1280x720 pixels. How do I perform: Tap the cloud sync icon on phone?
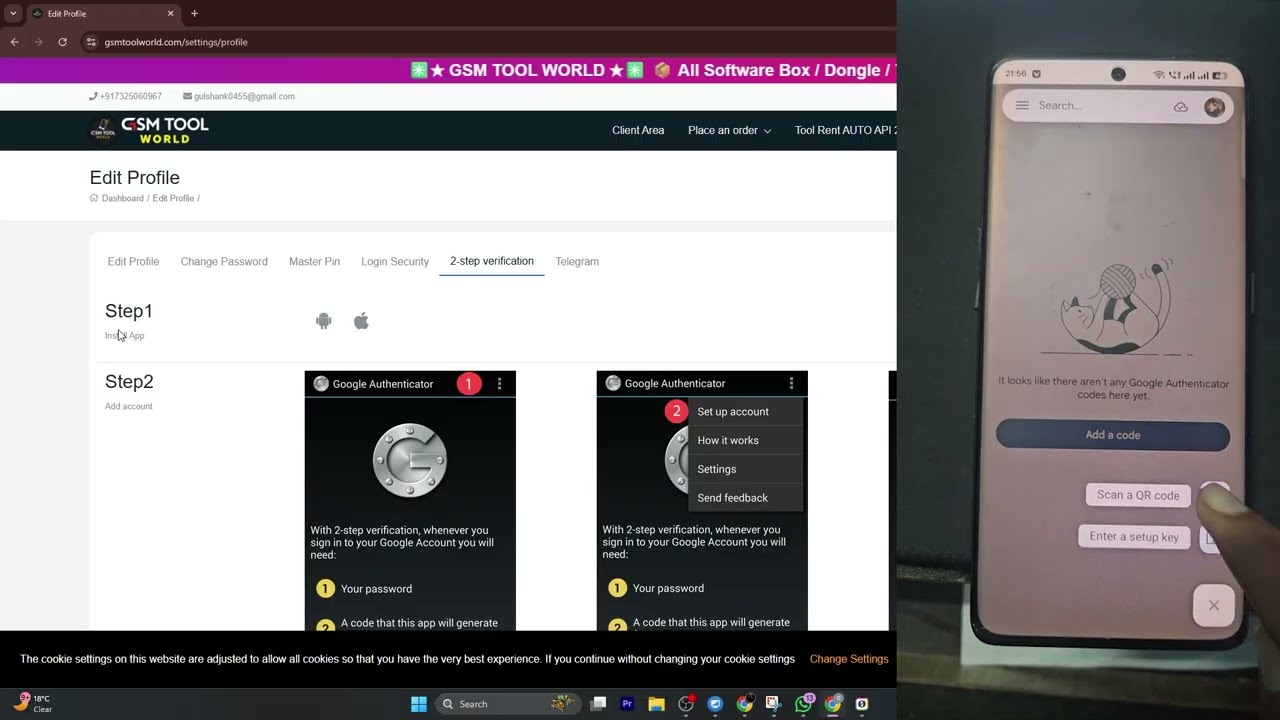click(1181, 106)
